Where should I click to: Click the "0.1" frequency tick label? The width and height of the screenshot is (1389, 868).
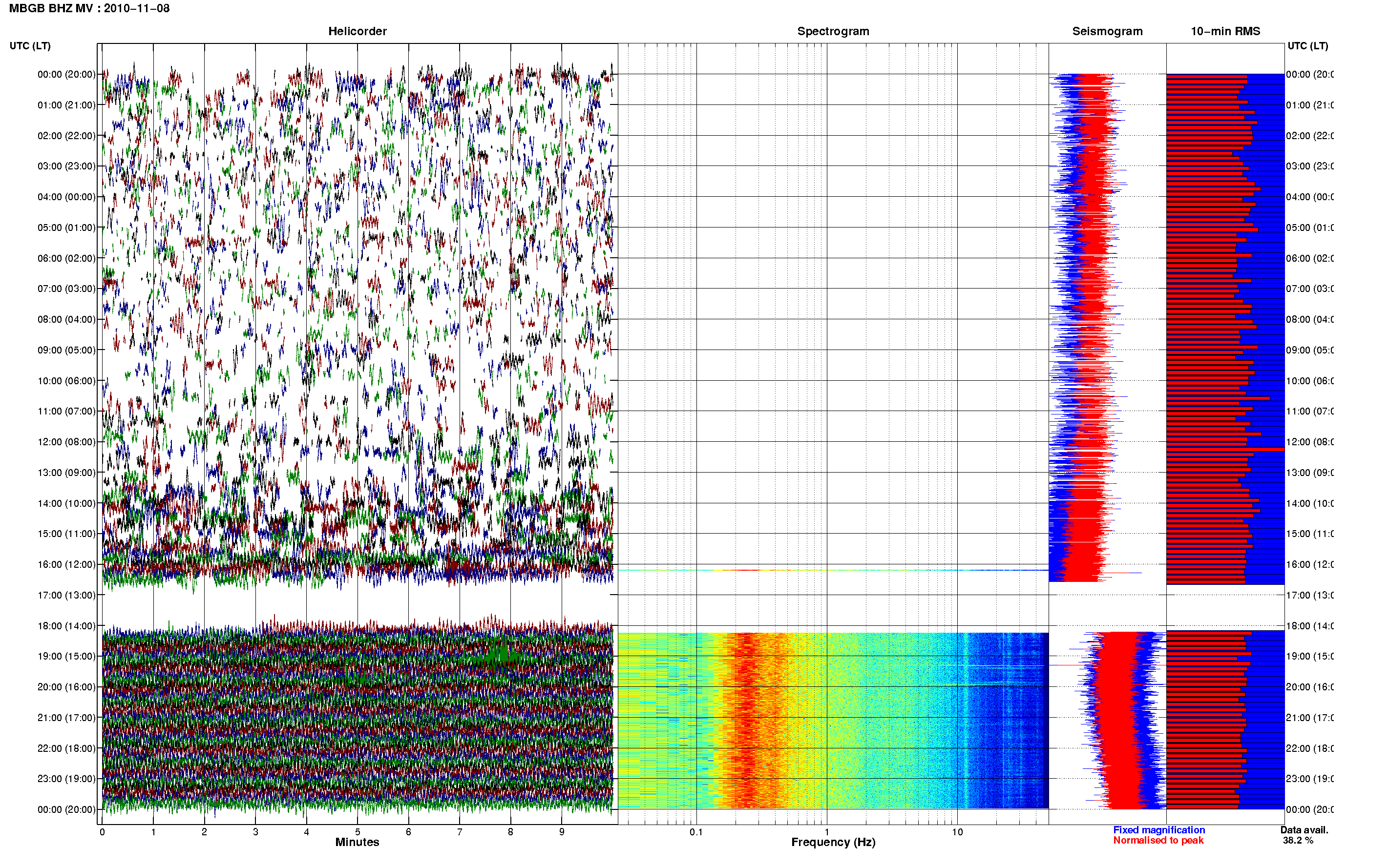pos(696,832)
